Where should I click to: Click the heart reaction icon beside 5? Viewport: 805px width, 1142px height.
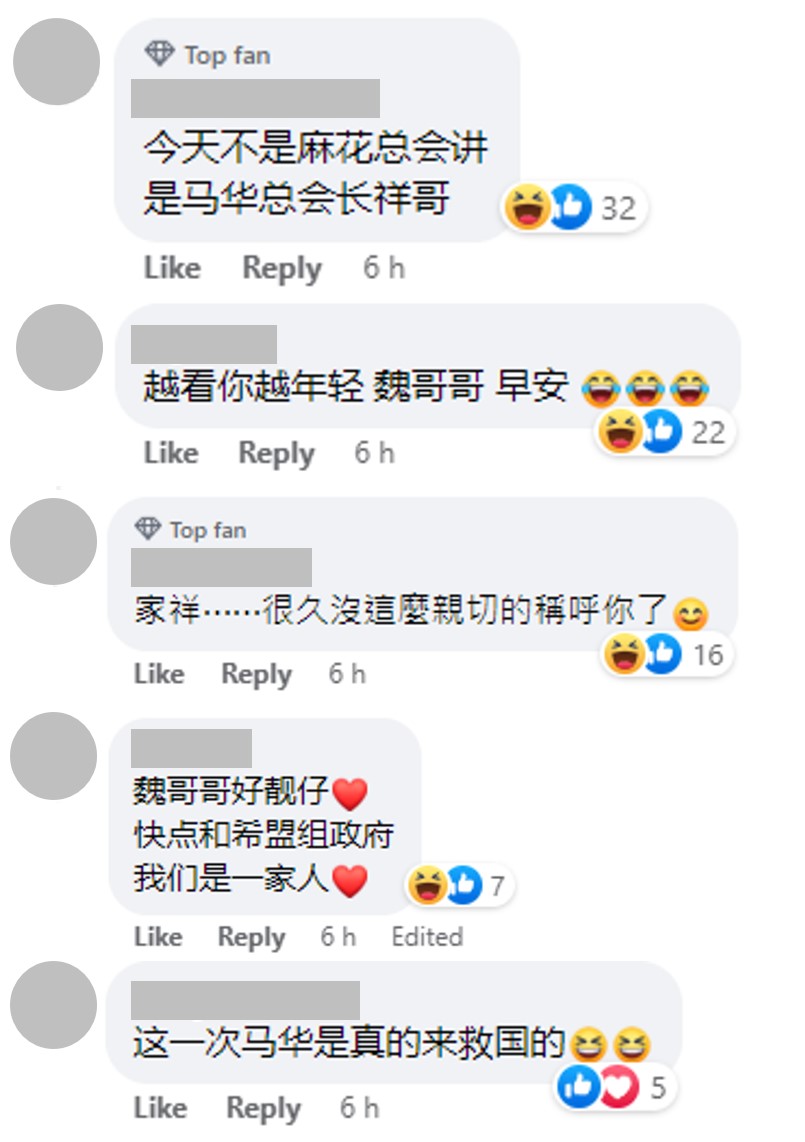click(619, 1087)
